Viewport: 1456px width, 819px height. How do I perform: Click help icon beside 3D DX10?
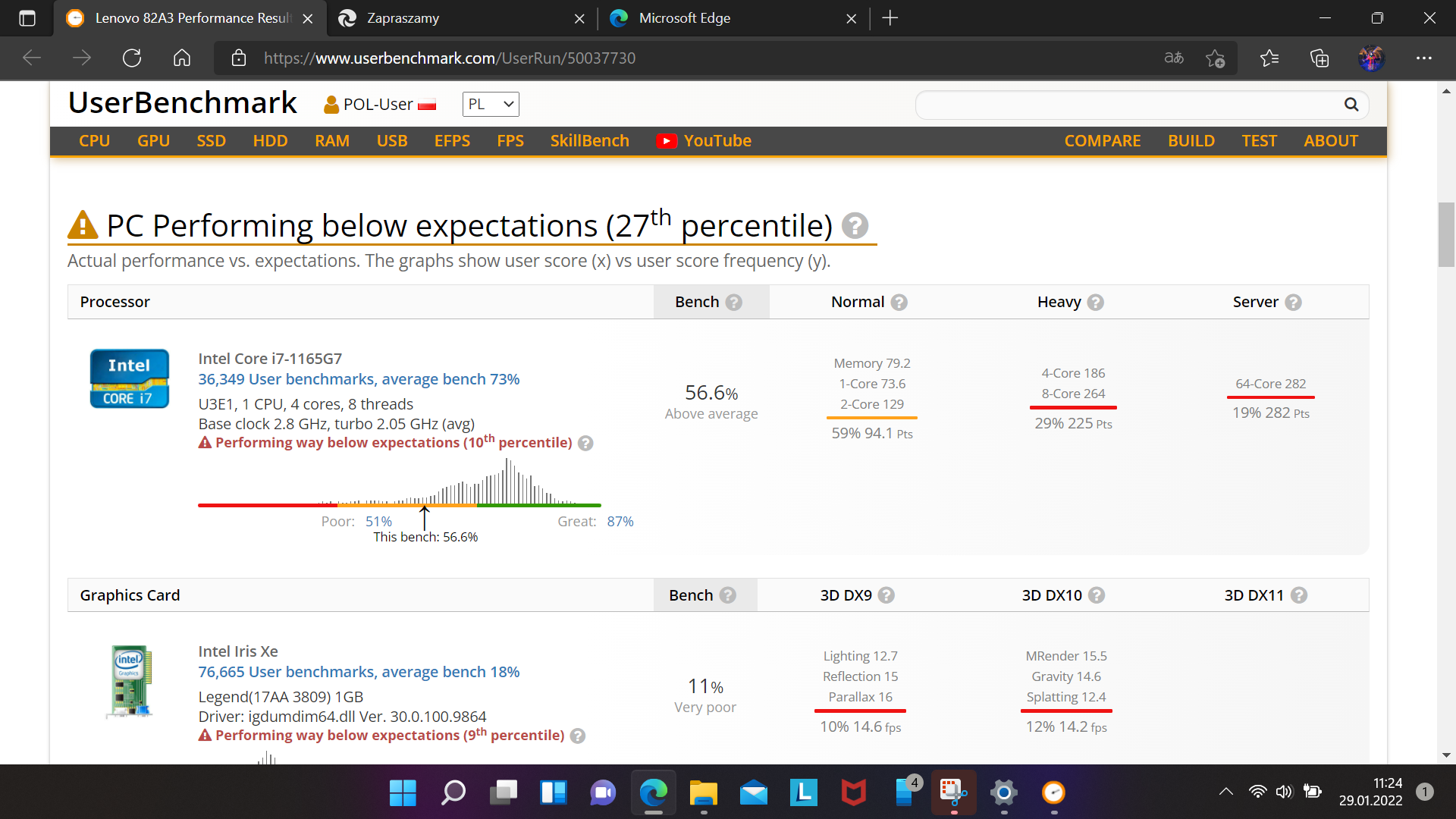tap(1096, 595)
